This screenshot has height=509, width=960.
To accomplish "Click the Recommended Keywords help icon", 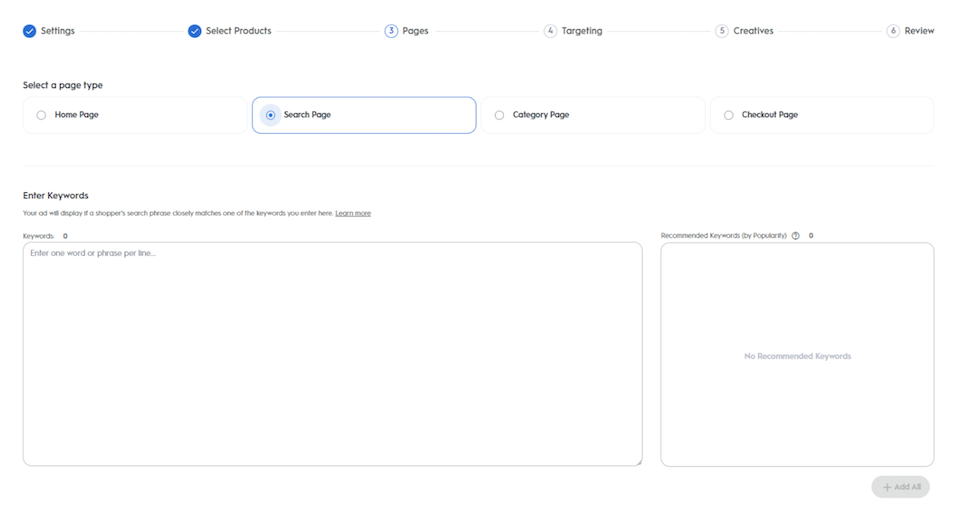I will 796,236.
